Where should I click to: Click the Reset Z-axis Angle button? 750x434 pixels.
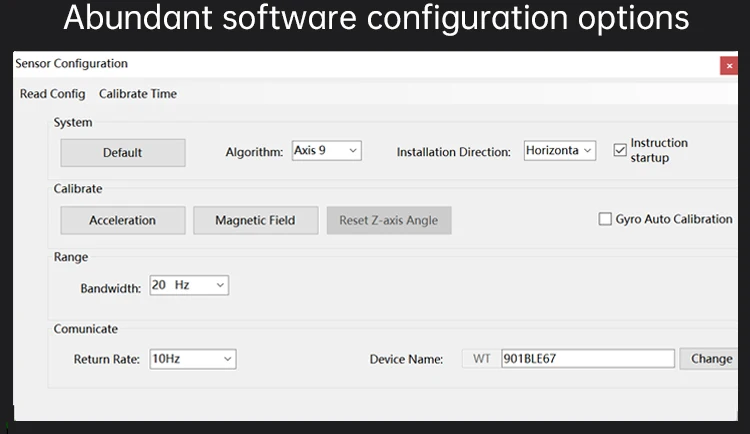coord(389,220)
